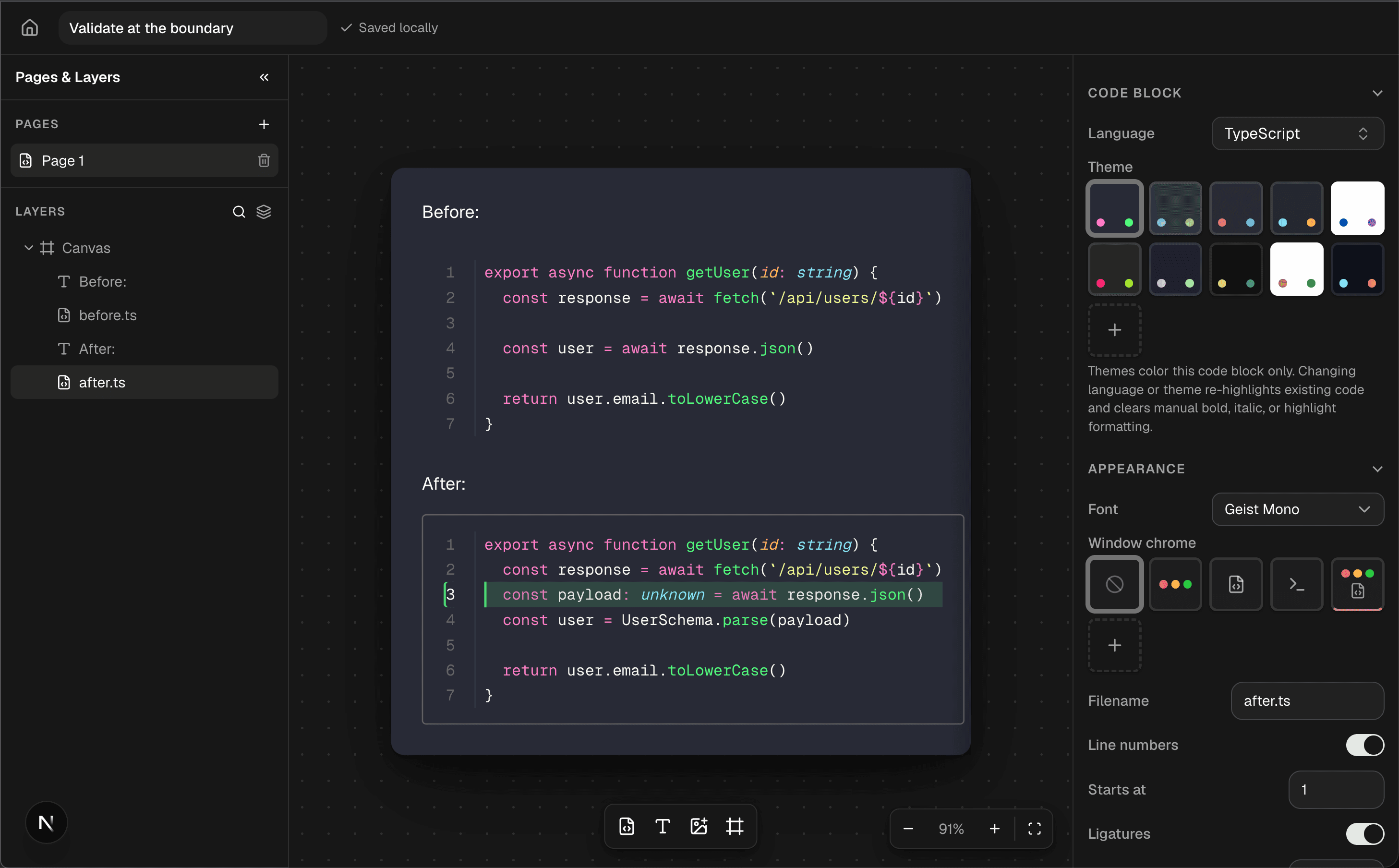Pick the white blue-purple theme swatch
Viewport: 1399px width, 868px height.
click(1358, 208)
